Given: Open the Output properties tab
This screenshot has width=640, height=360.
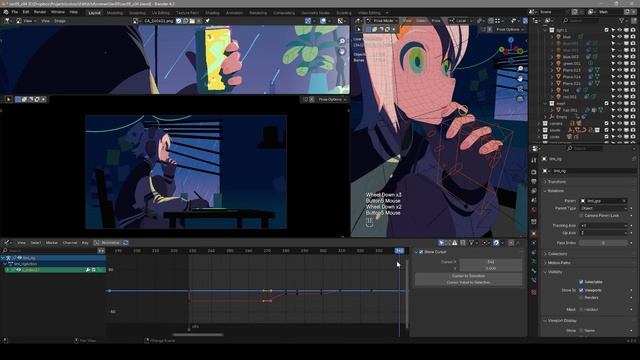Looking at the screenshot, I should coord(533,181).
